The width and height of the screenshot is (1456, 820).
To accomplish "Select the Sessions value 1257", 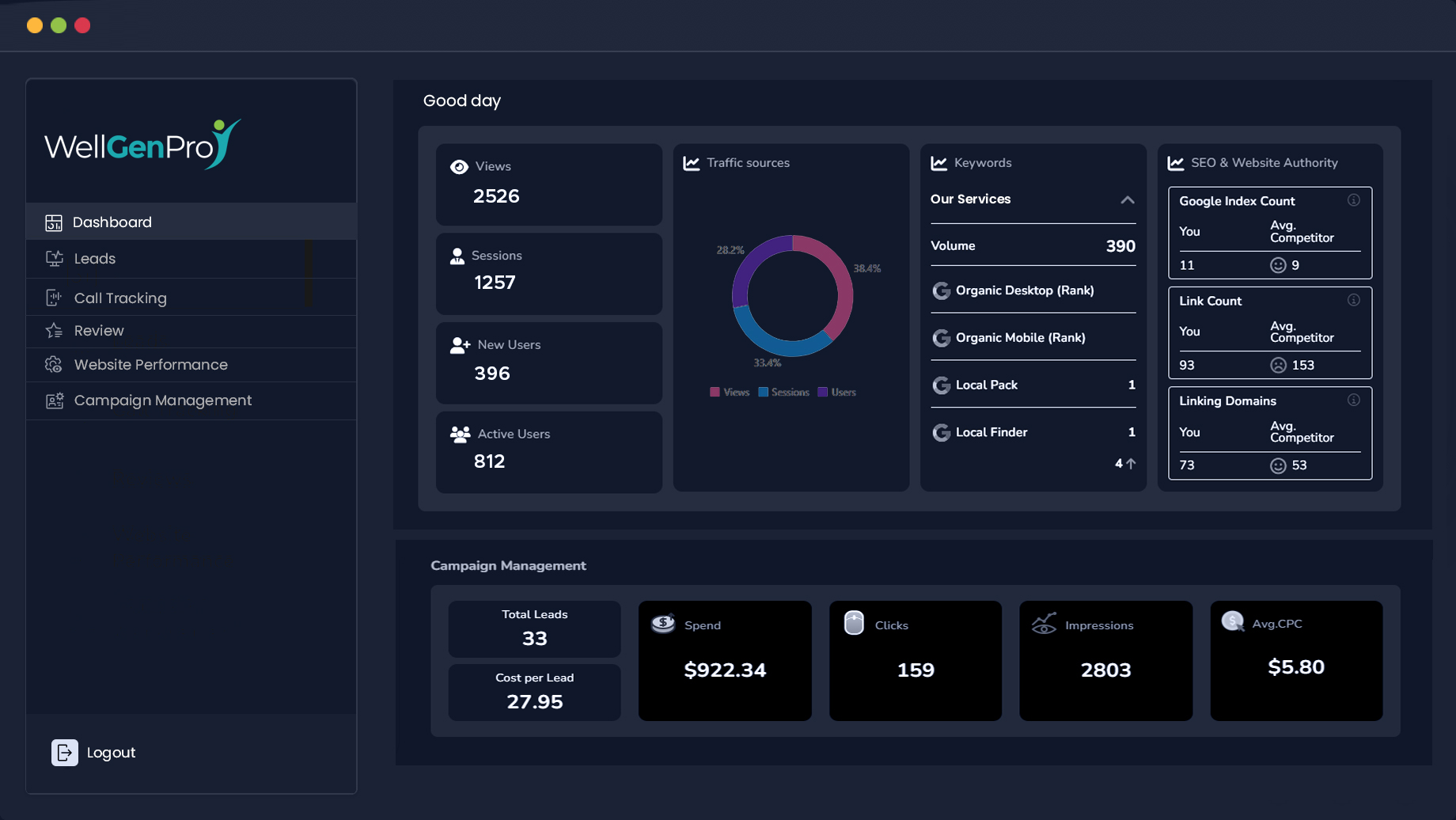I will [495, 283].
